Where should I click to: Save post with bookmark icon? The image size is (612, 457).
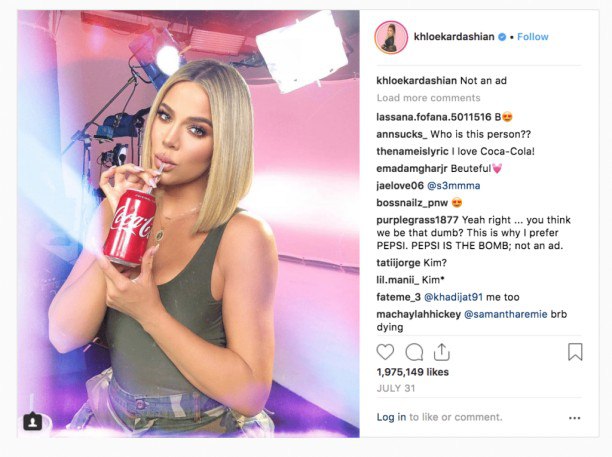(x=575, y=352)
